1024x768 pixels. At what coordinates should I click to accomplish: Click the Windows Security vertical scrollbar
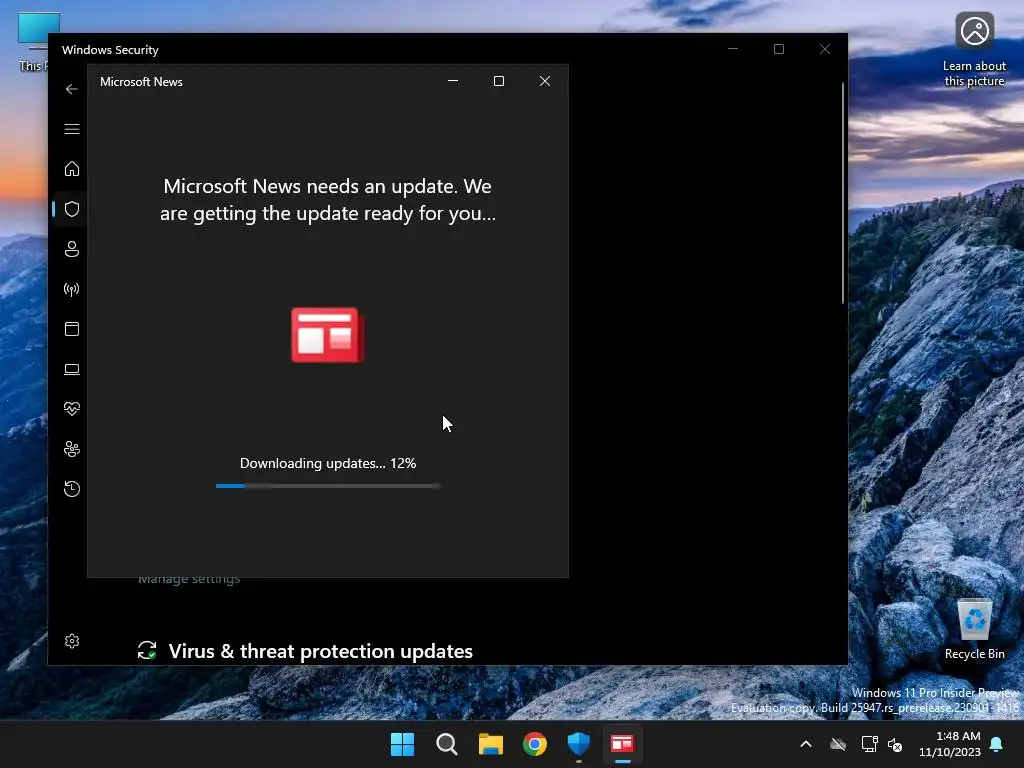(x=843, y=193)
